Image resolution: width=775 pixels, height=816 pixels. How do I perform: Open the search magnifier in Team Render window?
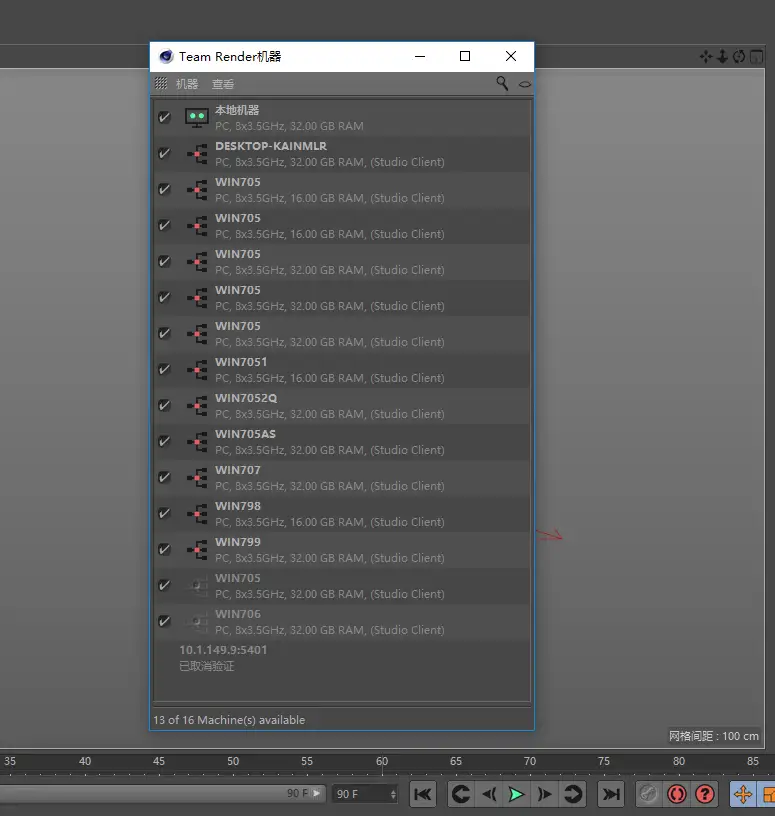pos(502,83)
